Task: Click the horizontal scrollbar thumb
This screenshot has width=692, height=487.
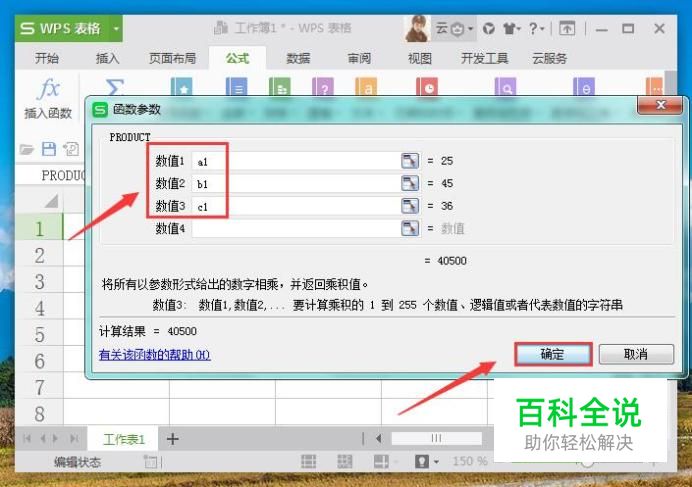Action: point(436,438)
